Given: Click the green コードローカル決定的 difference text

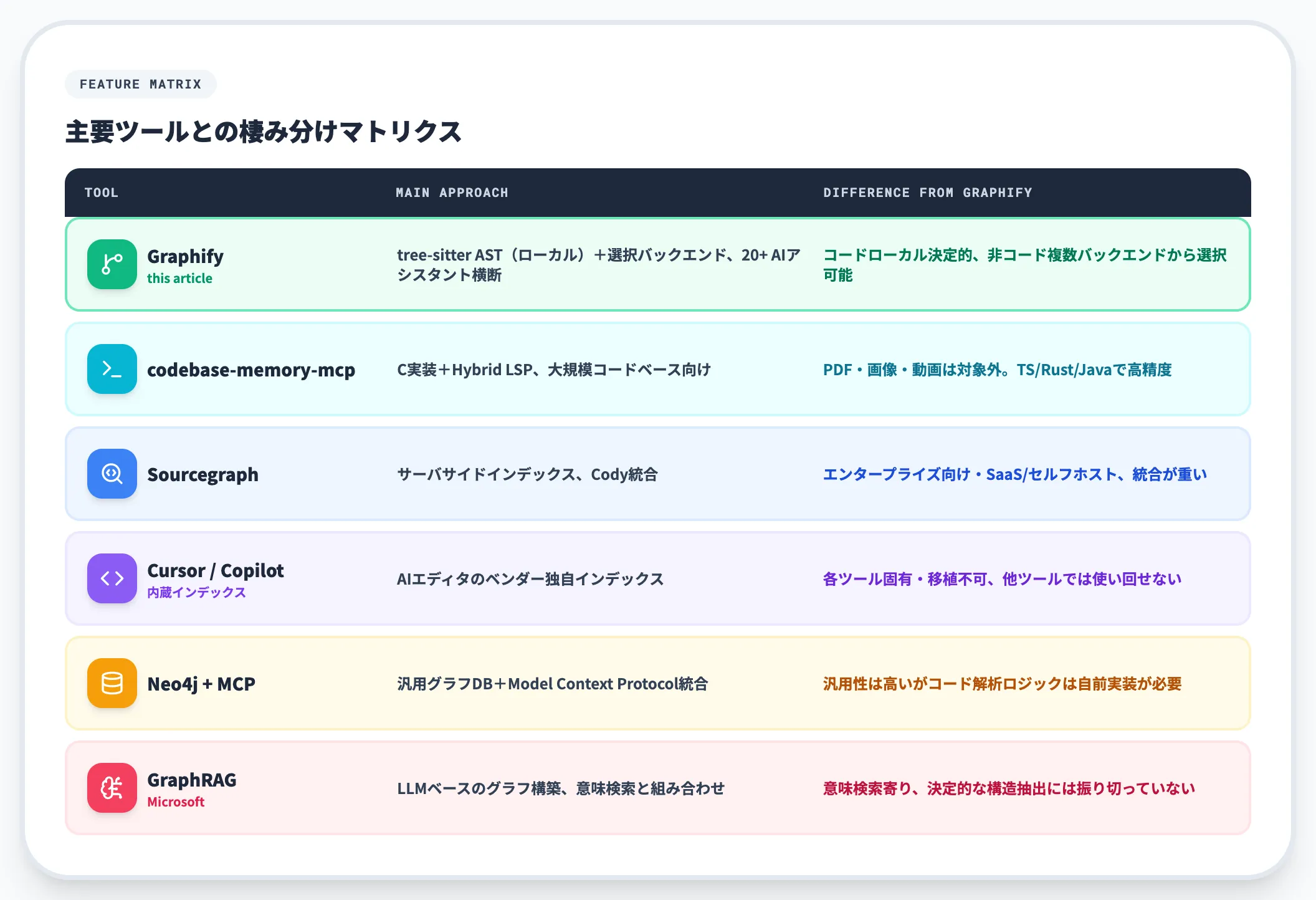Looking at the screenshot, I should coord(1025,265).
